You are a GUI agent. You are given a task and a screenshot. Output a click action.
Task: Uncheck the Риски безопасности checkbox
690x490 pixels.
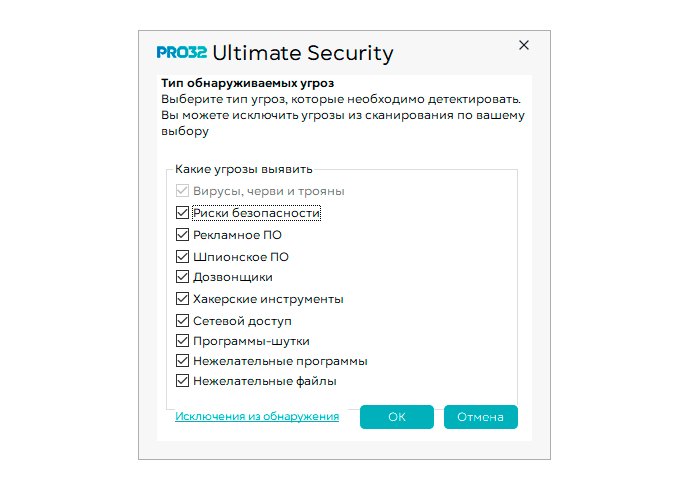[x=182, y=212]
